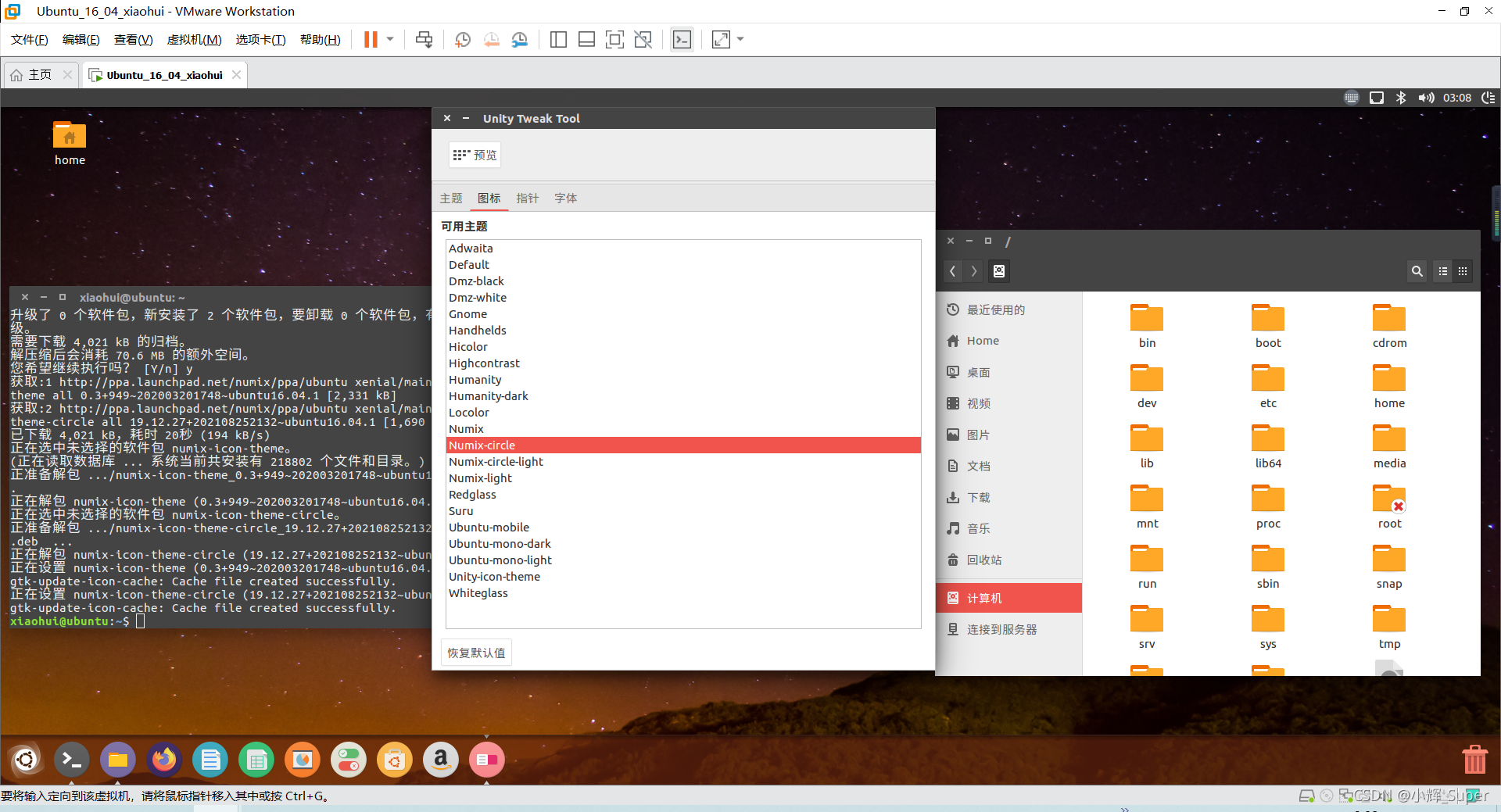Go back in file manager

click(x=953, y=271)
